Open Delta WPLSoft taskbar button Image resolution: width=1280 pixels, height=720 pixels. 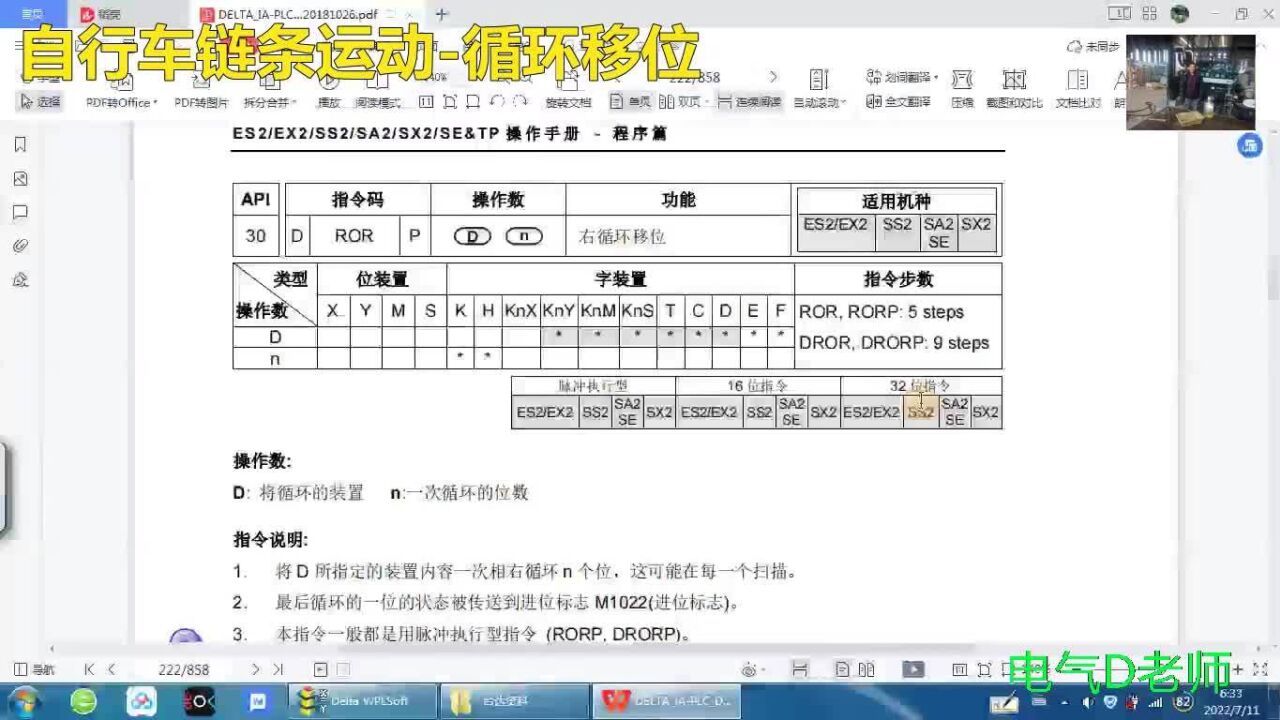[x=363, y=701]
